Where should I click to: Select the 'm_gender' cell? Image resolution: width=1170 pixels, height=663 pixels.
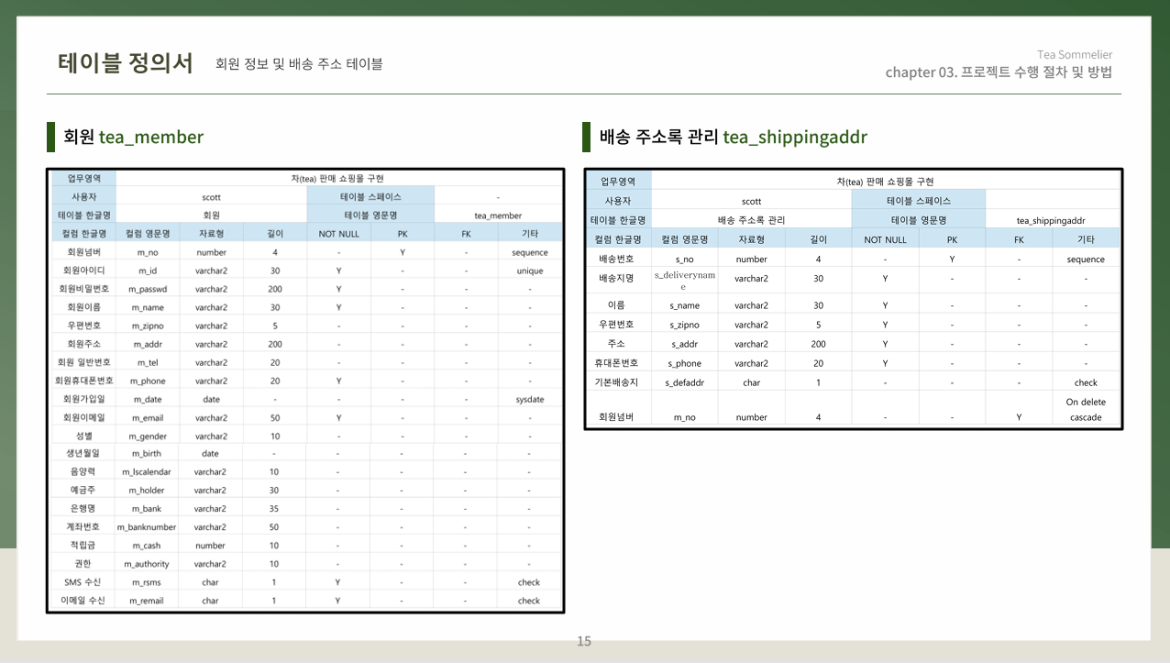pyautogui.click(x=147, y=436)
